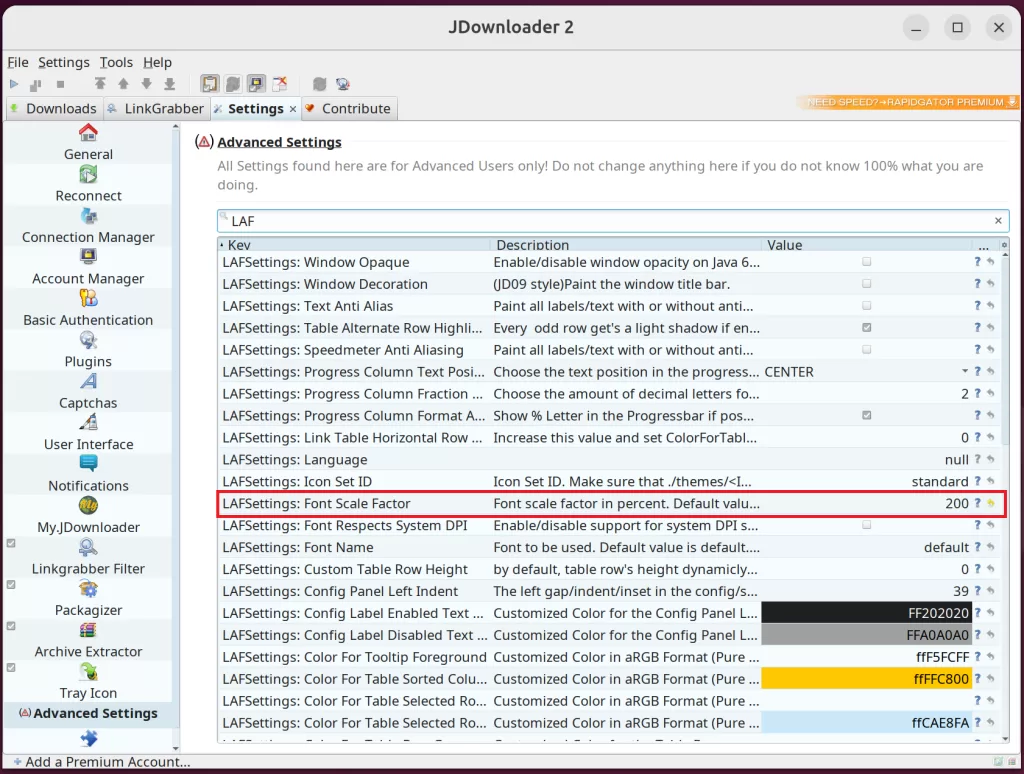The image size is (1024, 774).
Task: Reset Font Scale Factor with its reset icon
Action: coord(990,504)
